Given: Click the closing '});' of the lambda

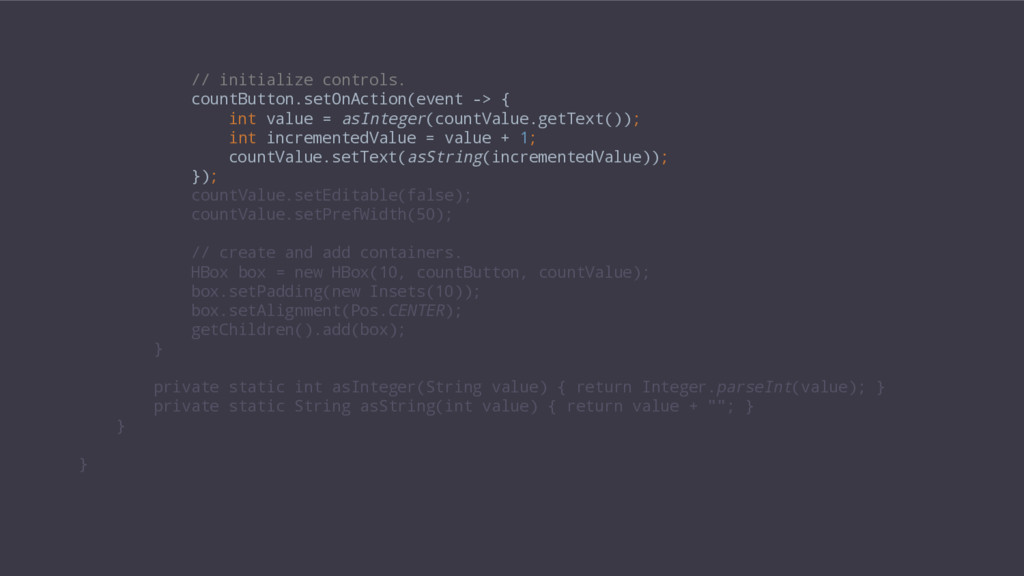Looking at the screenshot, I should point(204,176).
